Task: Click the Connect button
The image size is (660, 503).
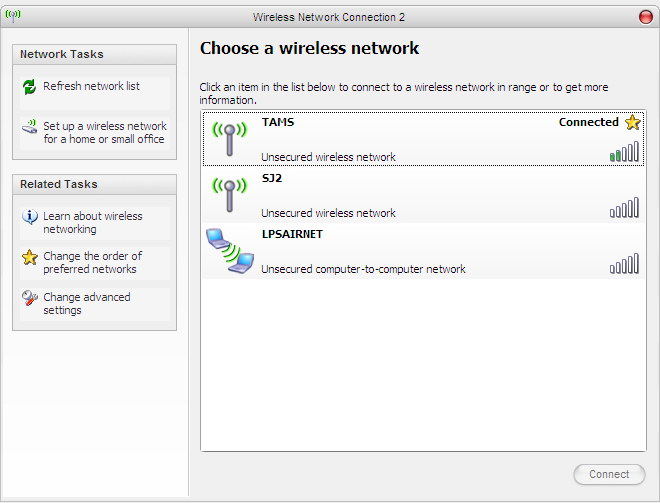Action: click(x=609, y=474)
